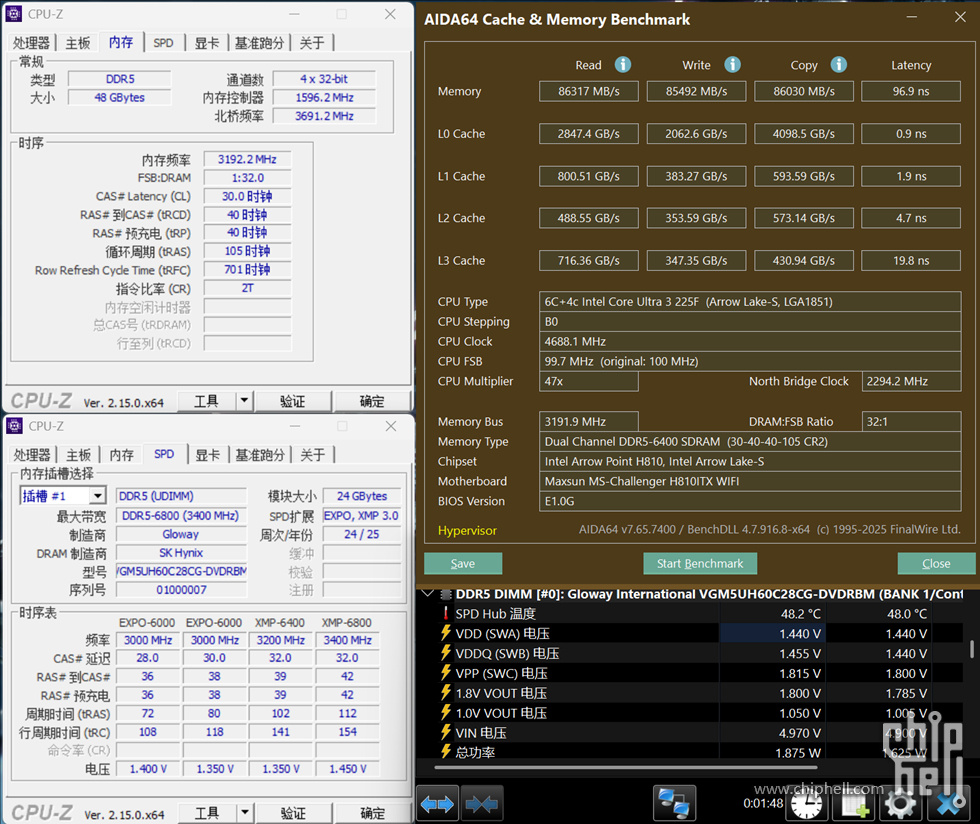This screenshot has height=824, width=980.
Task: Click SPD Hub 温度 value 48.2 °C
Action: pyautogui.click(x=801, y=614)
